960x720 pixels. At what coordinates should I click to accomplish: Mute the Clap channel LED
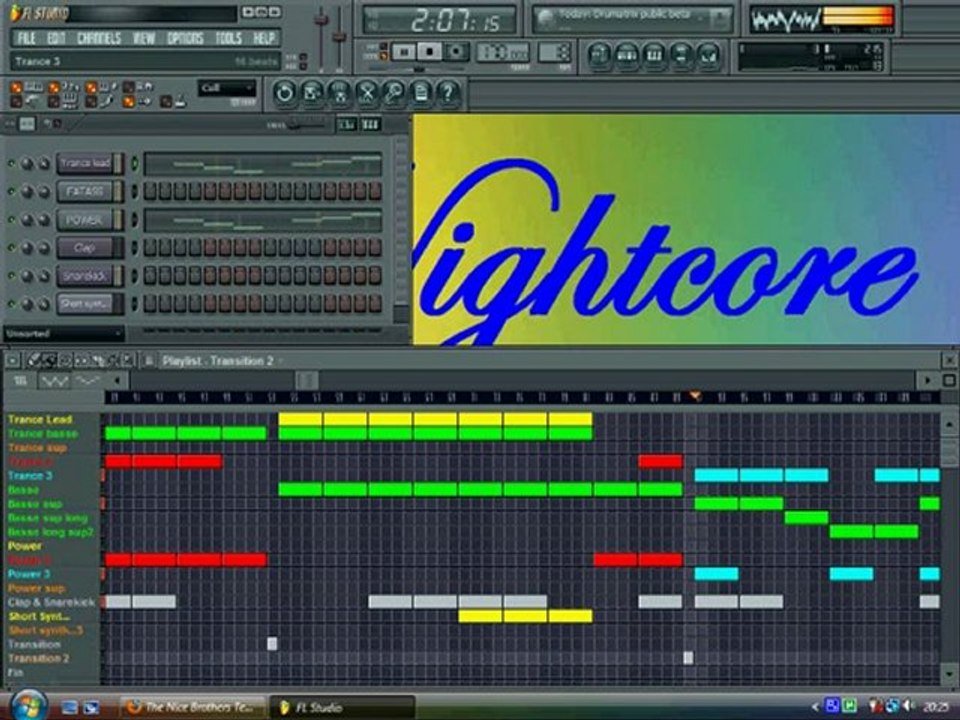coord(11,248)
